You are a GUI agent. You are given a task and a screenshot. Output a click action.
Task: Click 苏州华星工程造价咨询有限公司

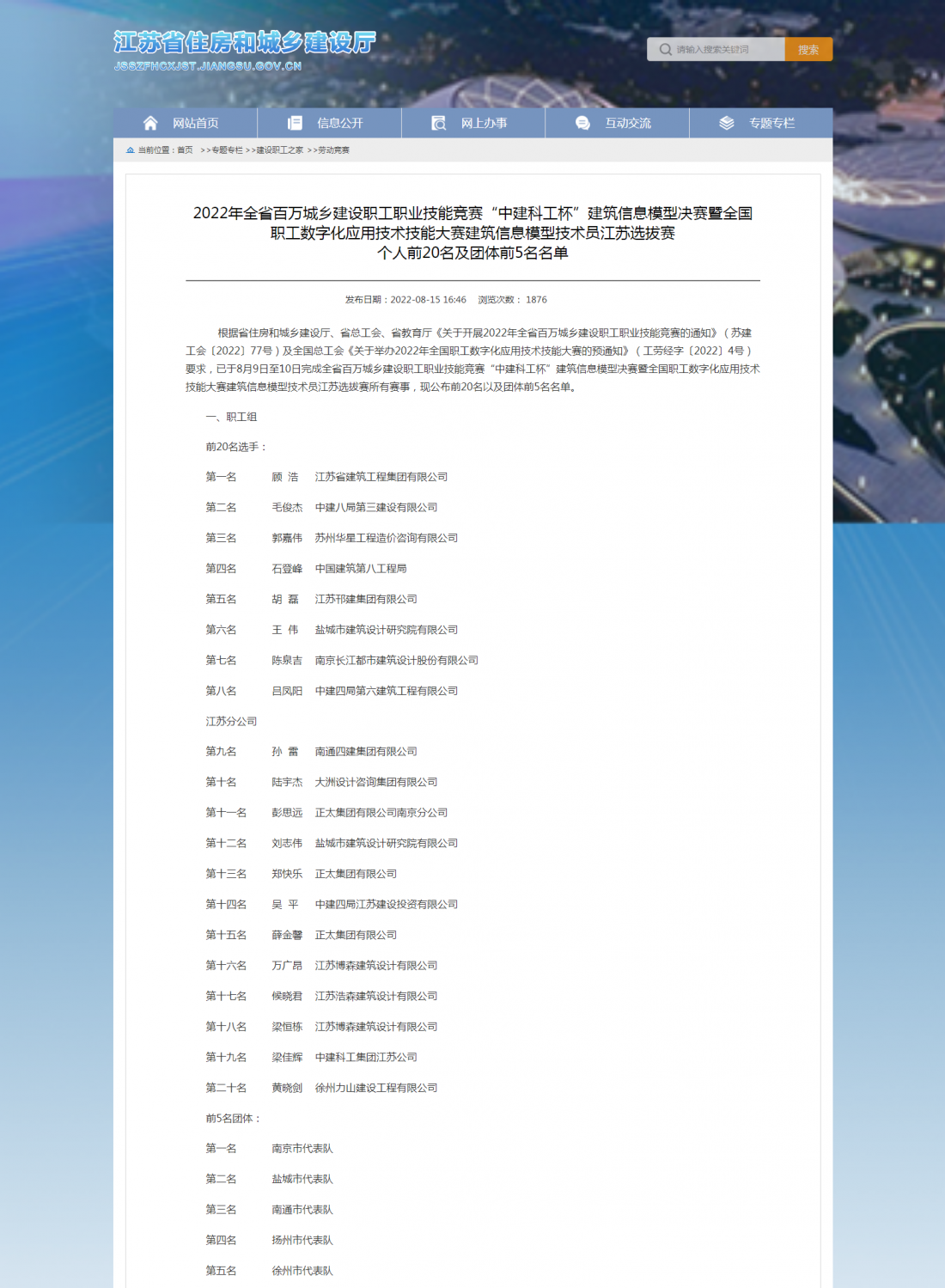[x=387, y=538]
